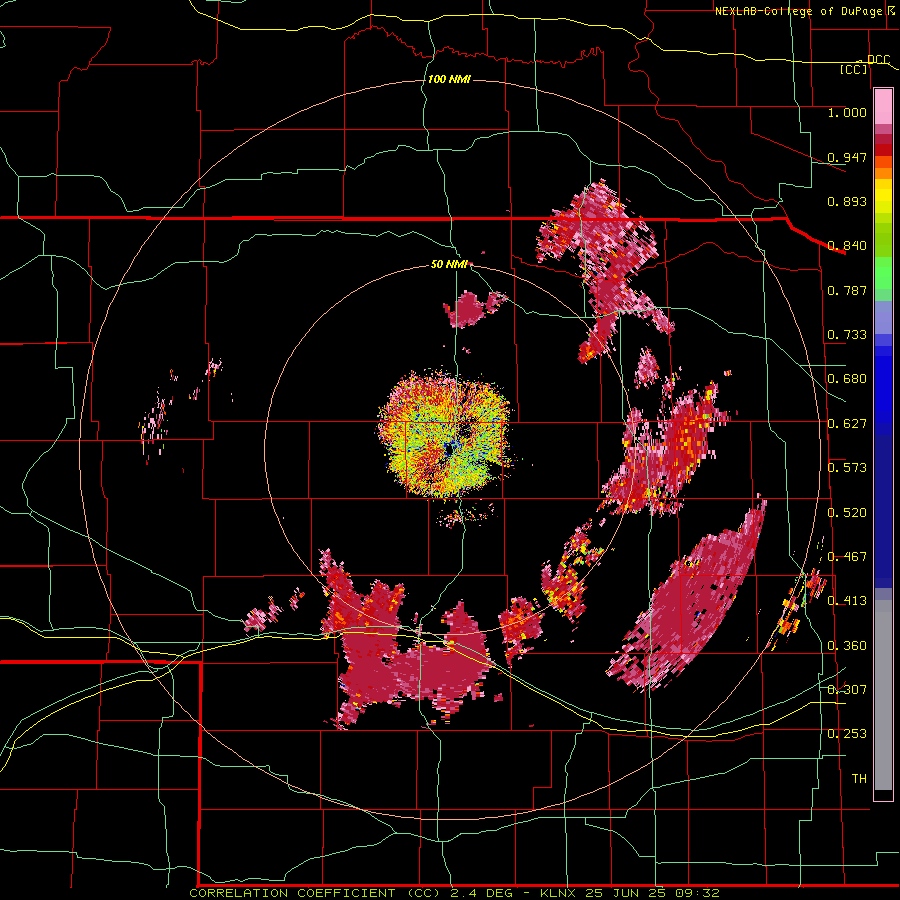Viewport: 900px width, 900px height.
Task: Click the 0.253 legend value
Action: (847, 734)
